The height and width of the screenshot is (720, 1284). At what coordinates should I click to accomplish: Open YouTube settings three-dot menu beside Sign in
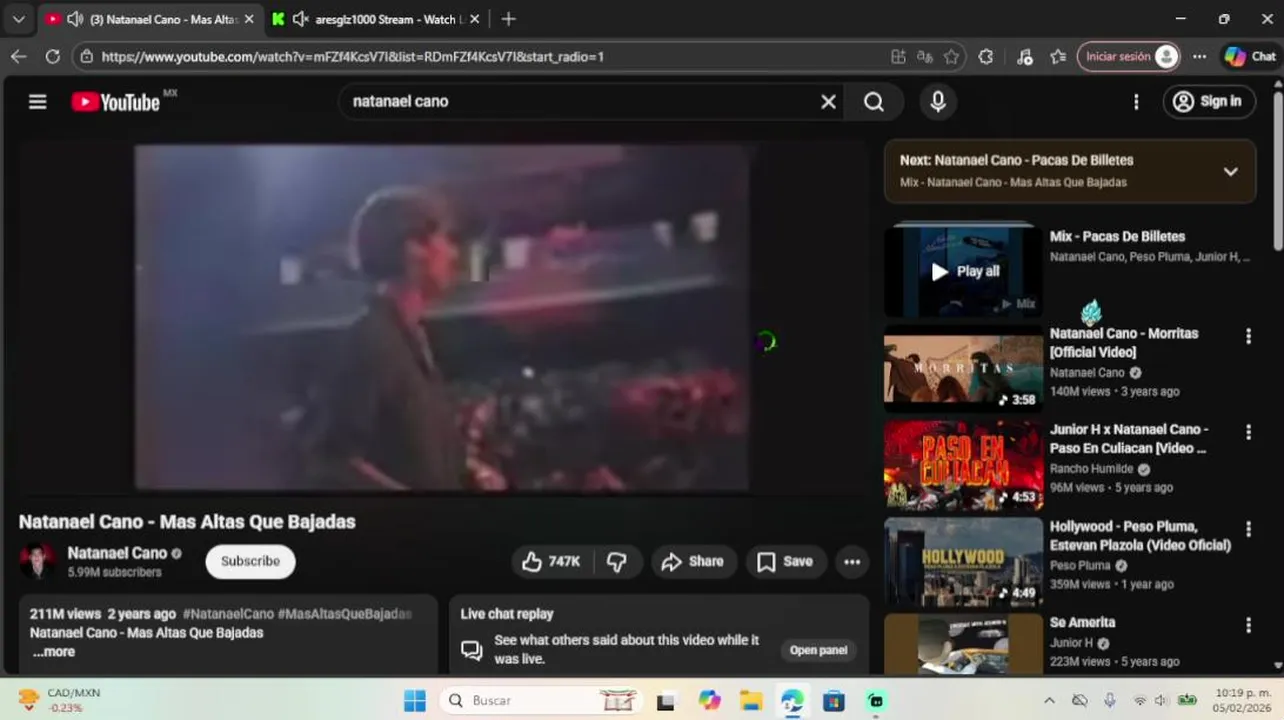click(1136, 101)
